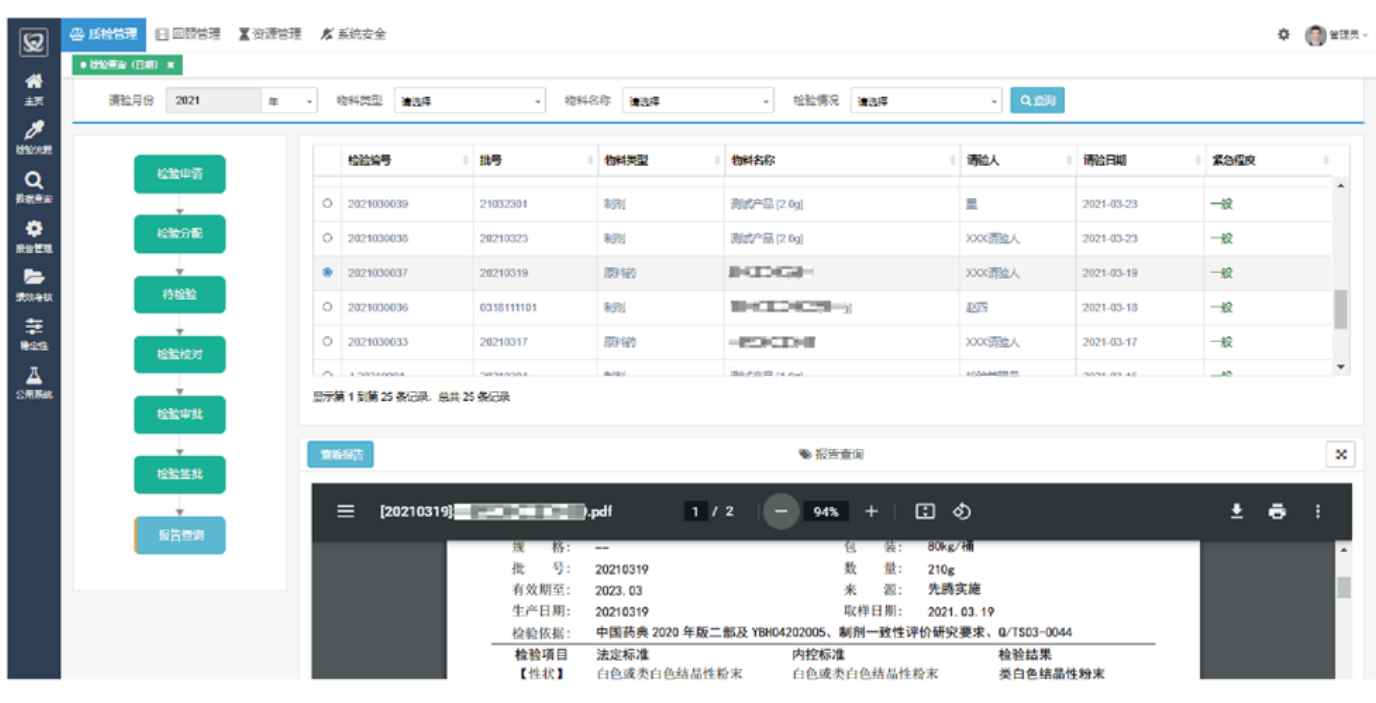Click the 检验申请 workflow step button
1376x703 pixels.
[x=180, y=174]
